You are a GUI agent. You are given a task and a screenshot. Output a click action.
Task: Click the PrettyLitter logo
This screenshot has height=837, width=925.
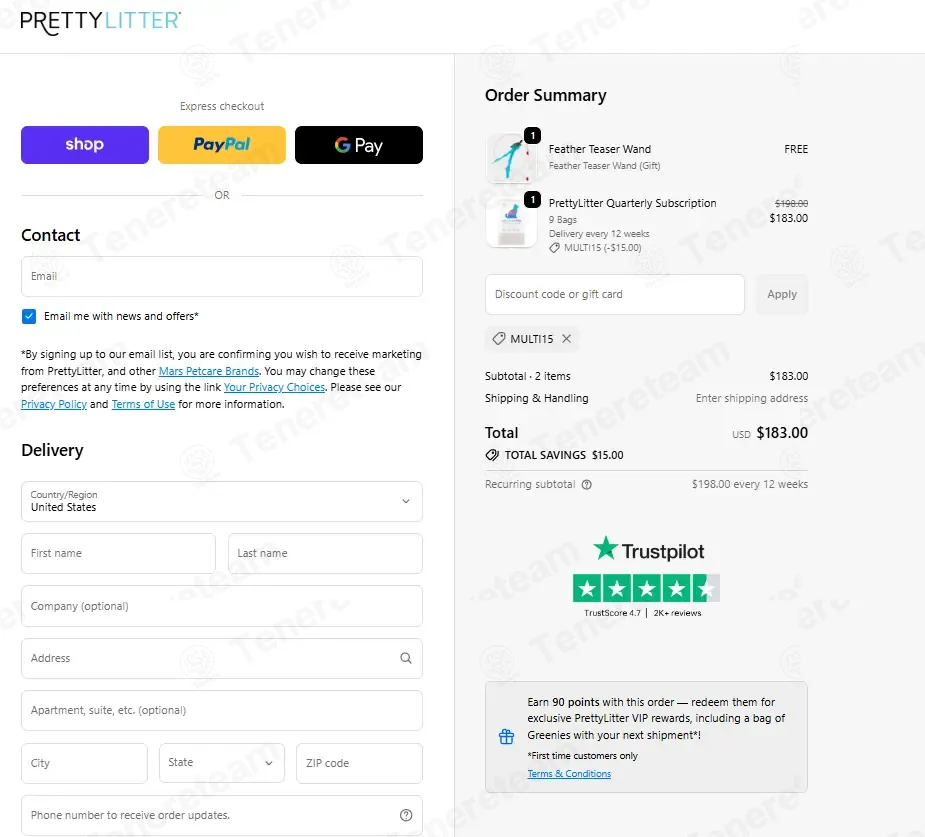[100, 22]
